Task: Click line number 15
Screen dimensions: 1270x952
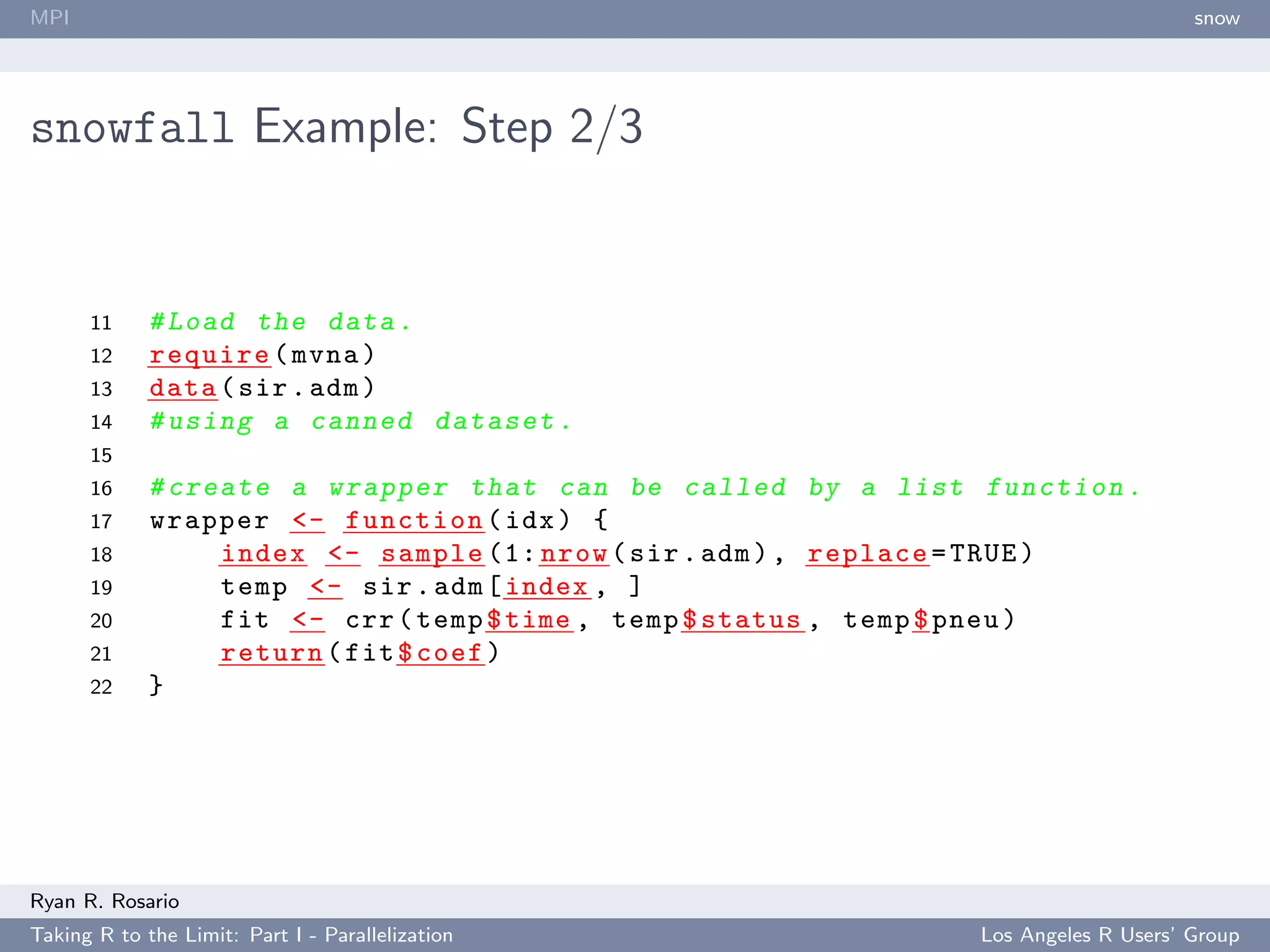Action: point(102,456)
